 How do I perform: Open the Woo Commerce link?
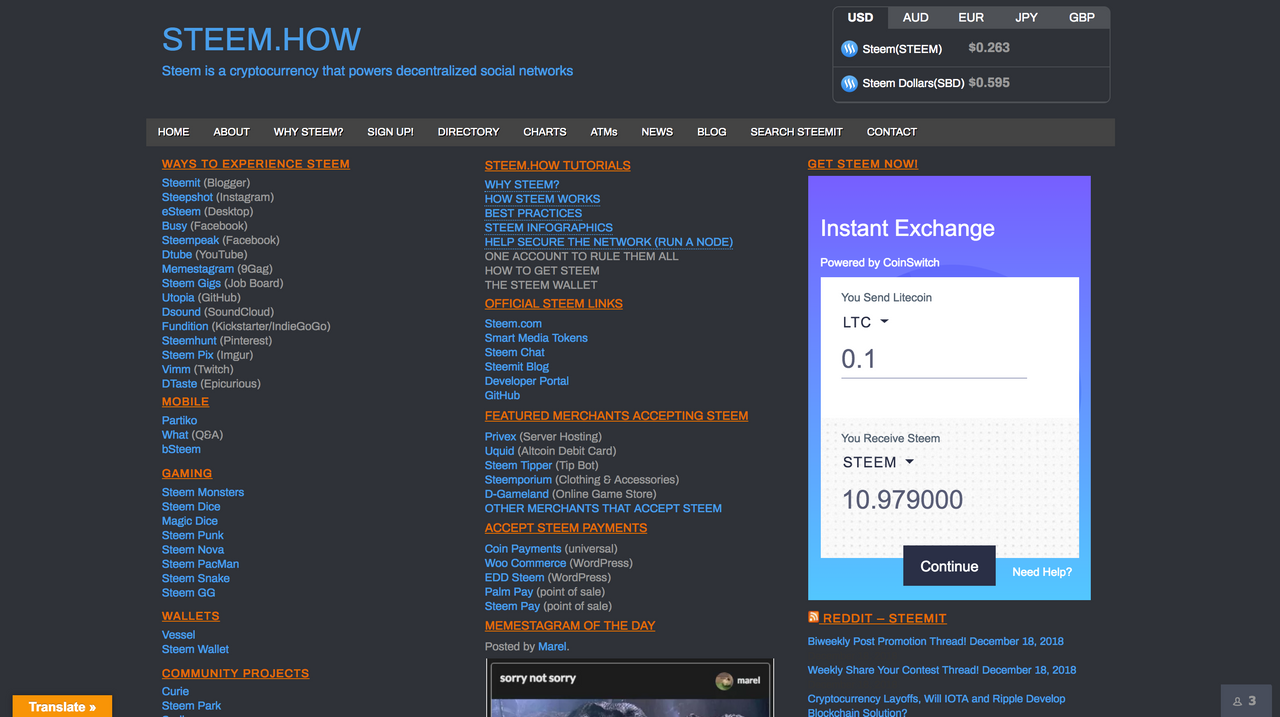click(x=525, y=563)
